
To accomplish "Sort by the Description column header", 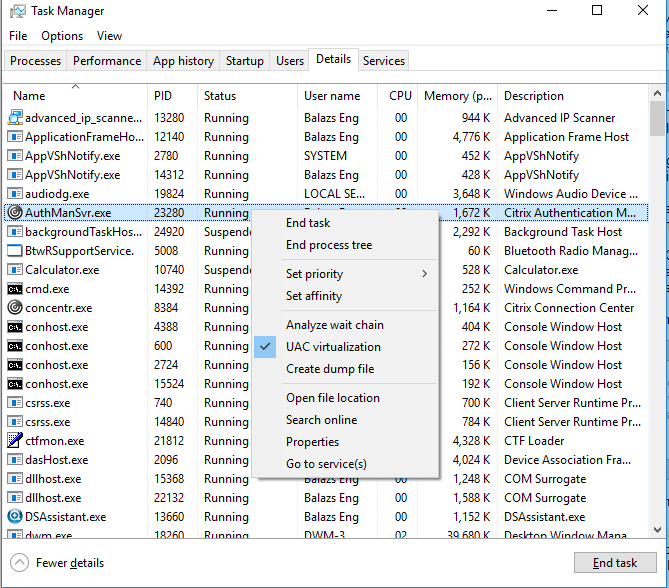I will point(573,96).
